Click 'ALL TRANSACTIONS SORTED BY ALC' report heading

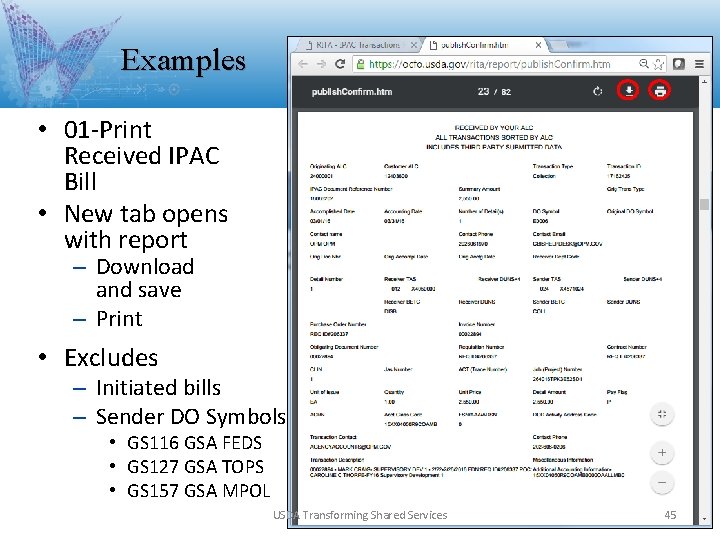494,137
